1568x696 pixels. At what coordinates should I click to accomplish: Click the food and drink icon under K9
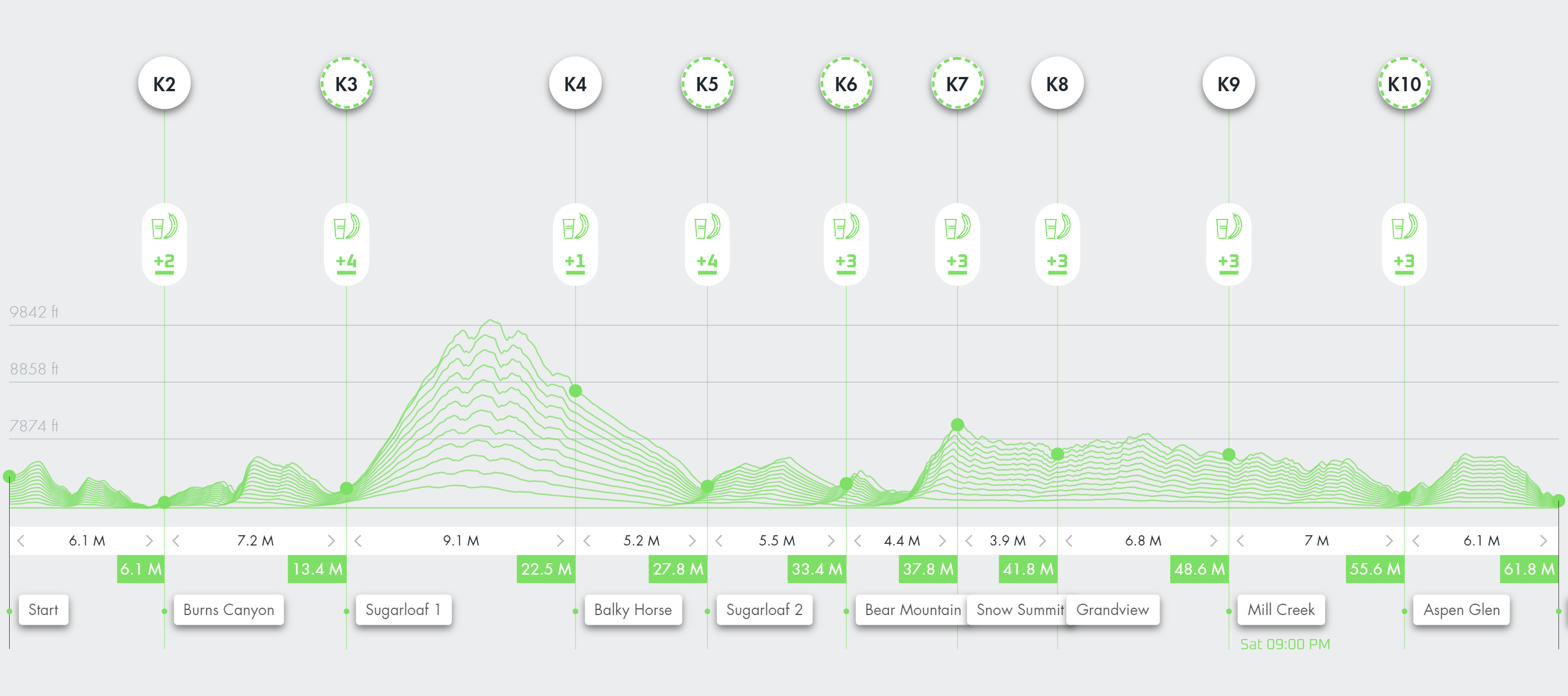1229,226
